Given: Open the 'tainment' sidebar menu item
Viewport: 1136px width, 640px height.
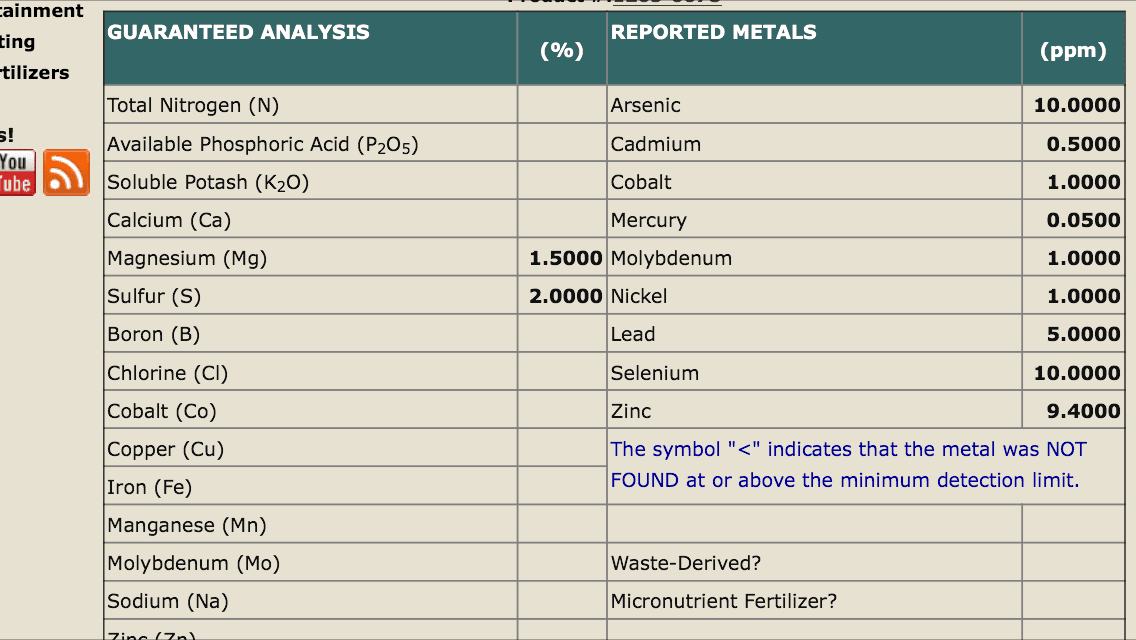Looking at the screenshot, I should pos(41,11).
